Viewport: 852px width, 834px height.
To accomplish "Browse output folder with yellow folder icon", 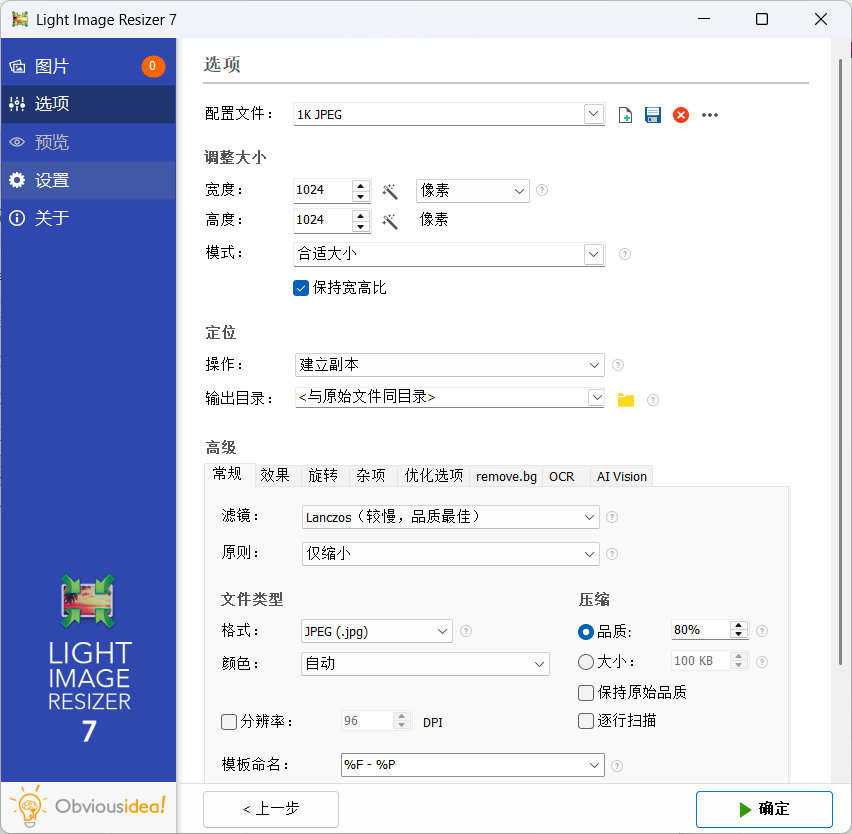I will [x=626, y=400].
